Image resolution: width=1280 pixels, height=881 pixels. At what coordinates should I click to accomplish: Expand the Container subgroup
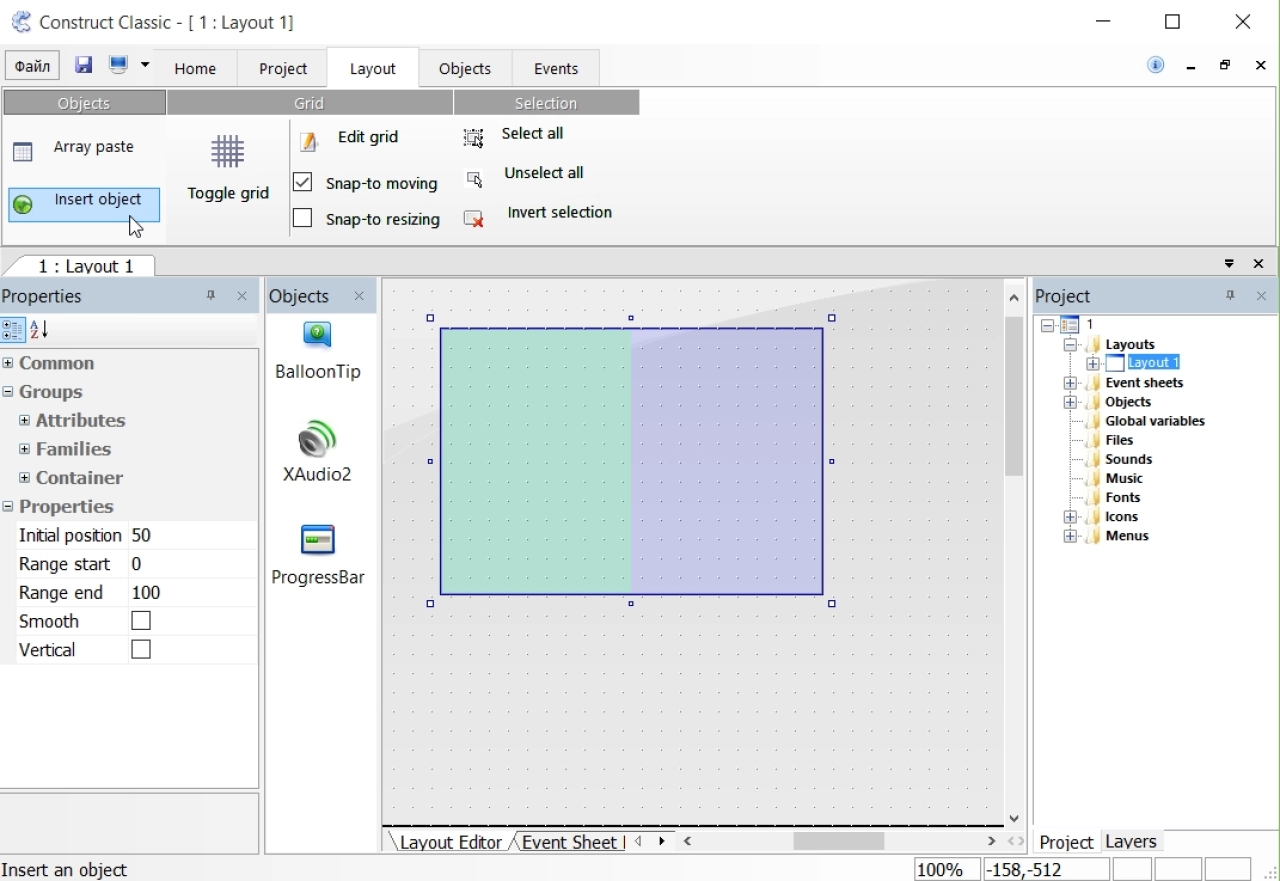24,478
